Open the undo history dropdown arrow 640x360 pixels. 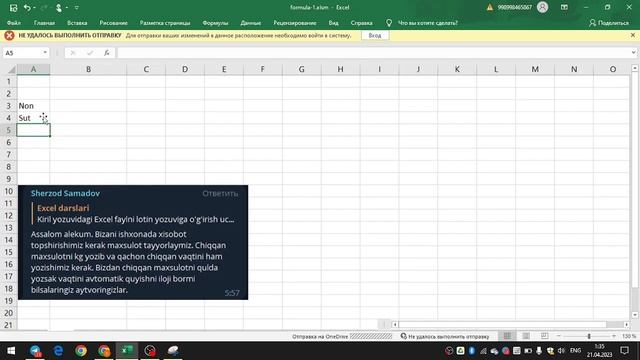click(34, 7)
